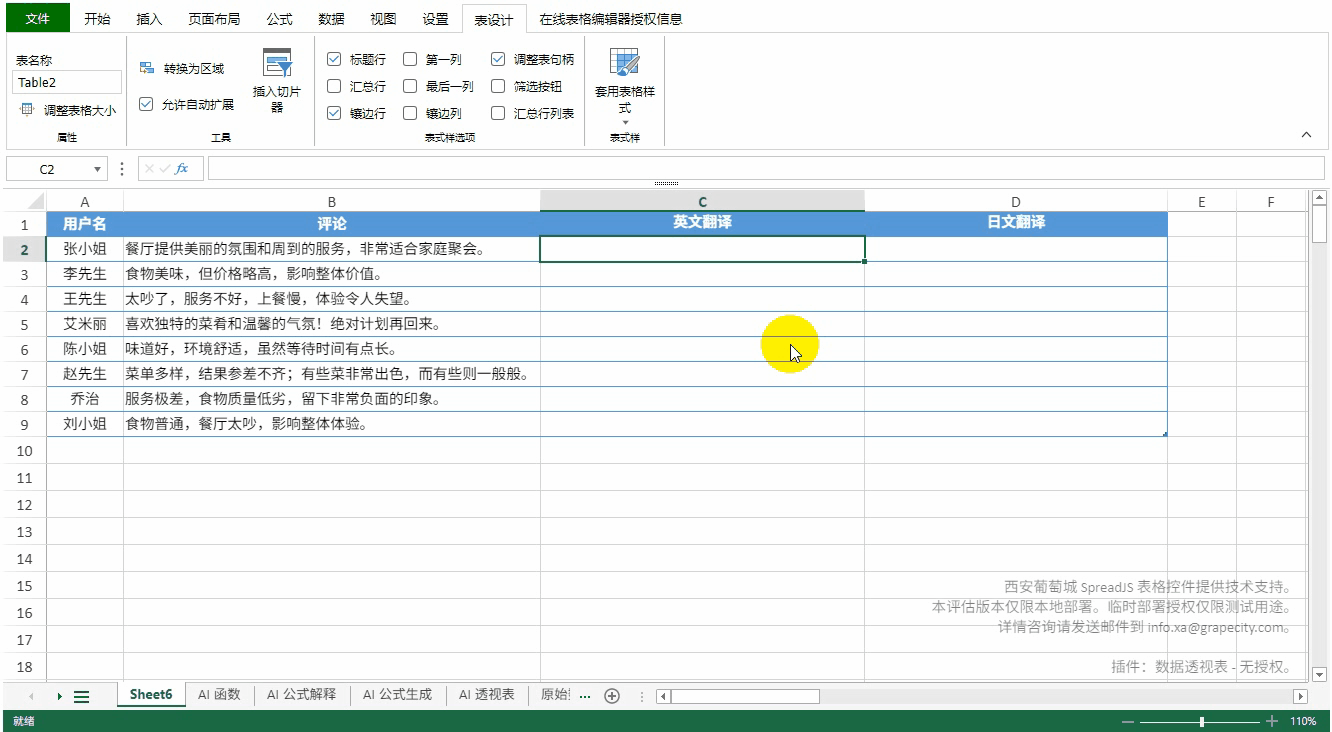Enable the Total Row (汇总行) checkbox

click(x=334, y=87)
